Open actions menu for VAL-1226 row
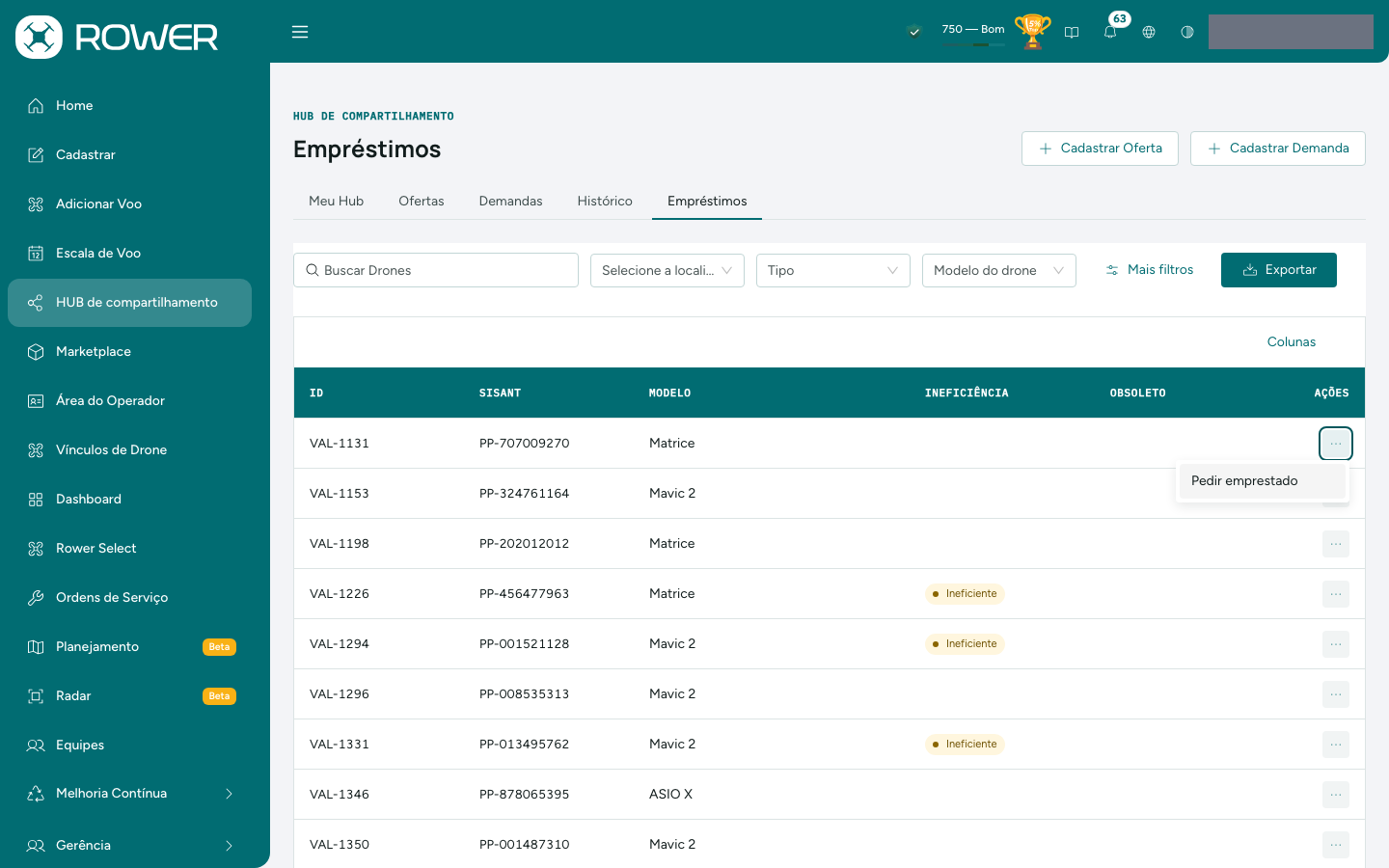Image resolution: width=1389 pixels, height=868 pixels. tap(1336, 594)
